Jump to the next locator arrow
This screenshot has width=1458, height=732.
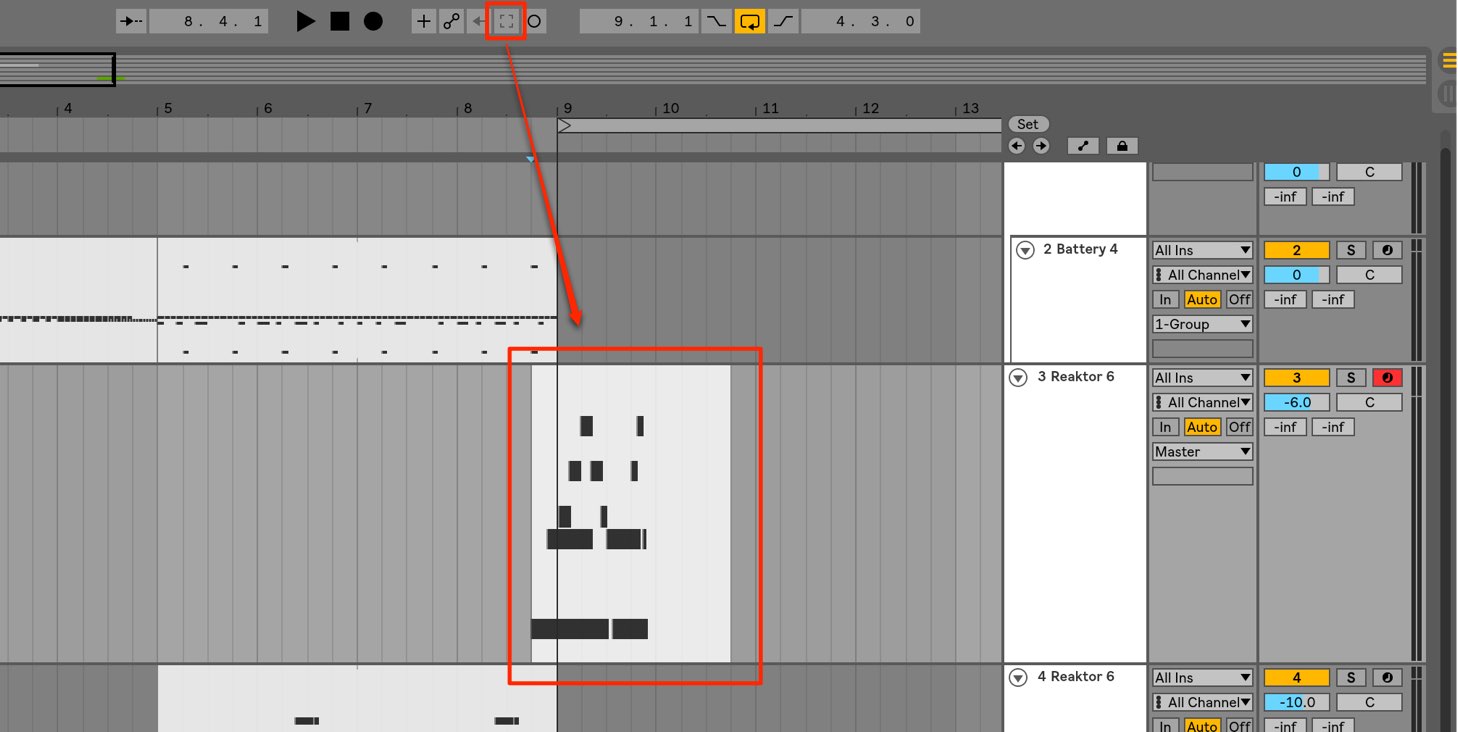[1041, 146]
